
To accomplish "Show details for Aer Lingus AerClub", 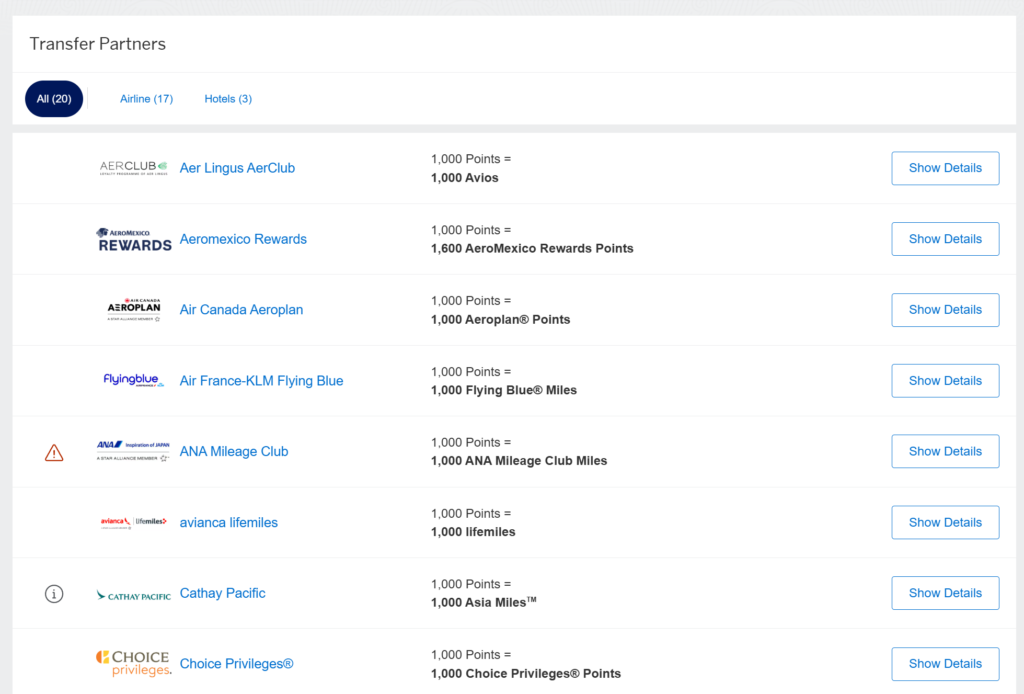I will click(944, 168).
